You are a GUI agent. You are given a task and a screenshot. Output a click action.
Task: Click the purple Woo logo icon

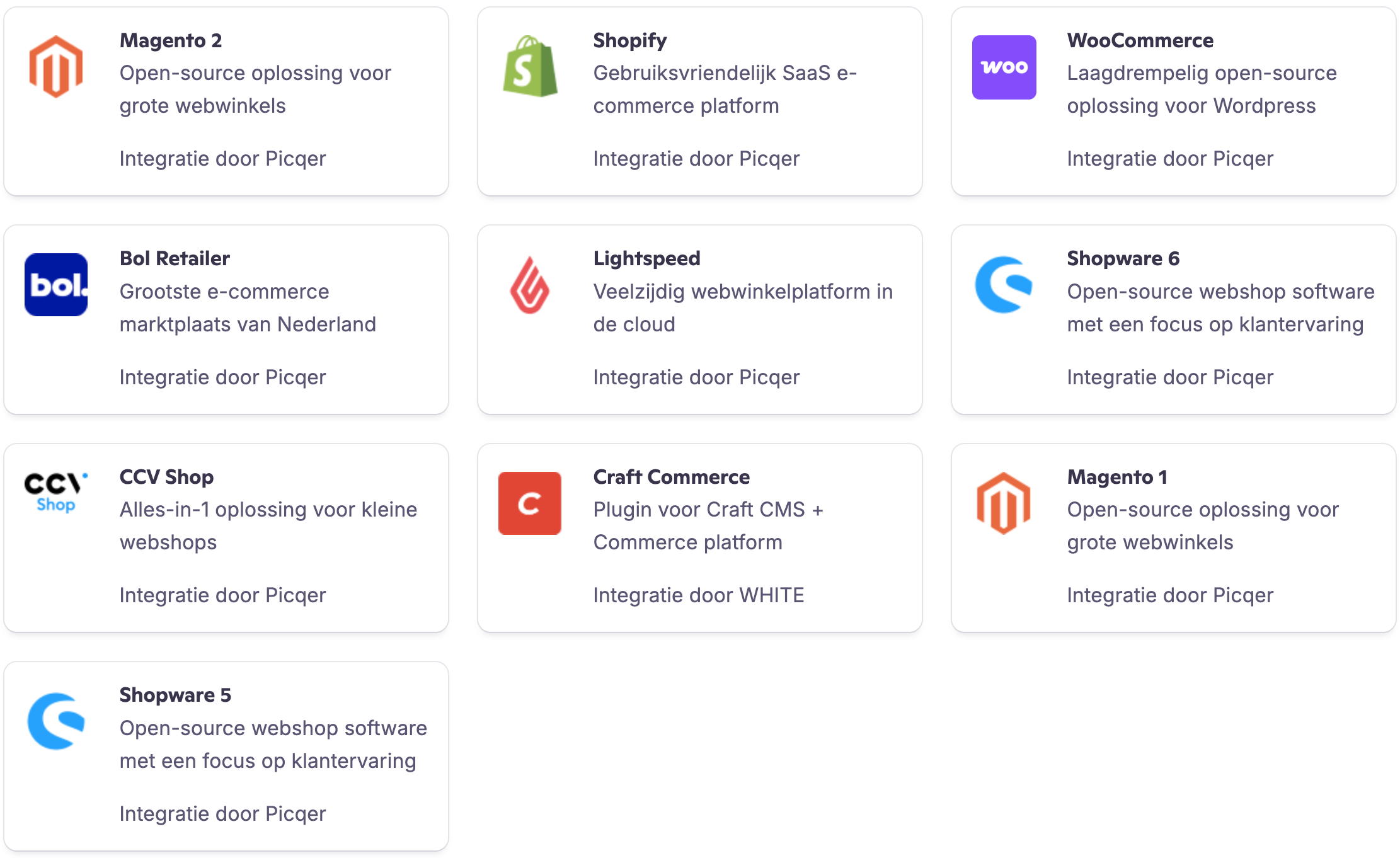click(1004, 67)
